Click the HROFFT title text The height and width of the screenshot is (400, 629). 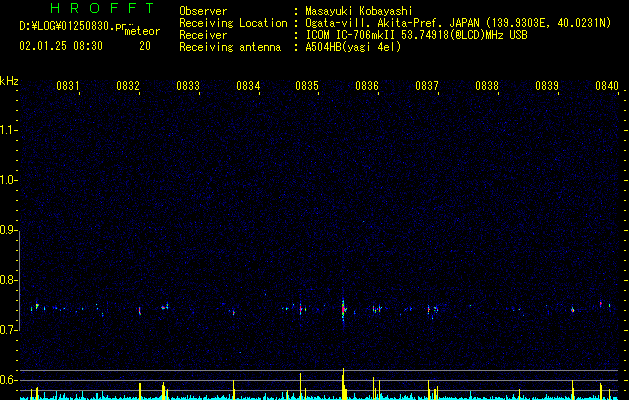pyautogui.click(x=102, y=8)
